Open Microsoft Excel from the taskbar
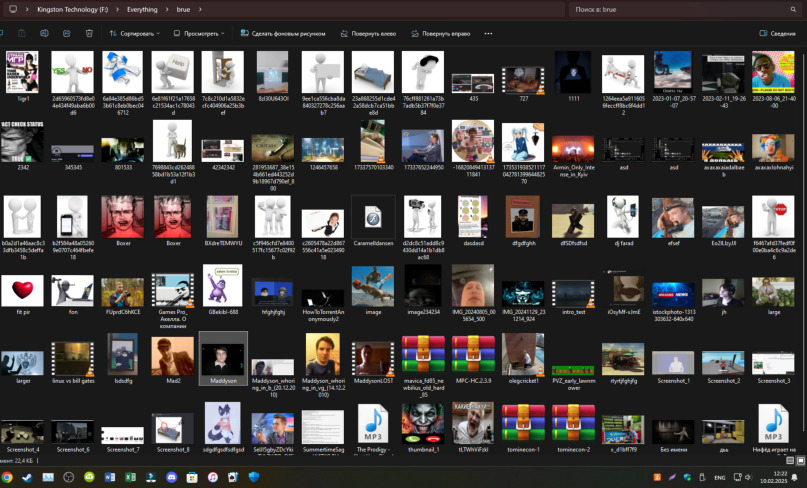Viewport: 807px width, 488px height. point(130,477)
